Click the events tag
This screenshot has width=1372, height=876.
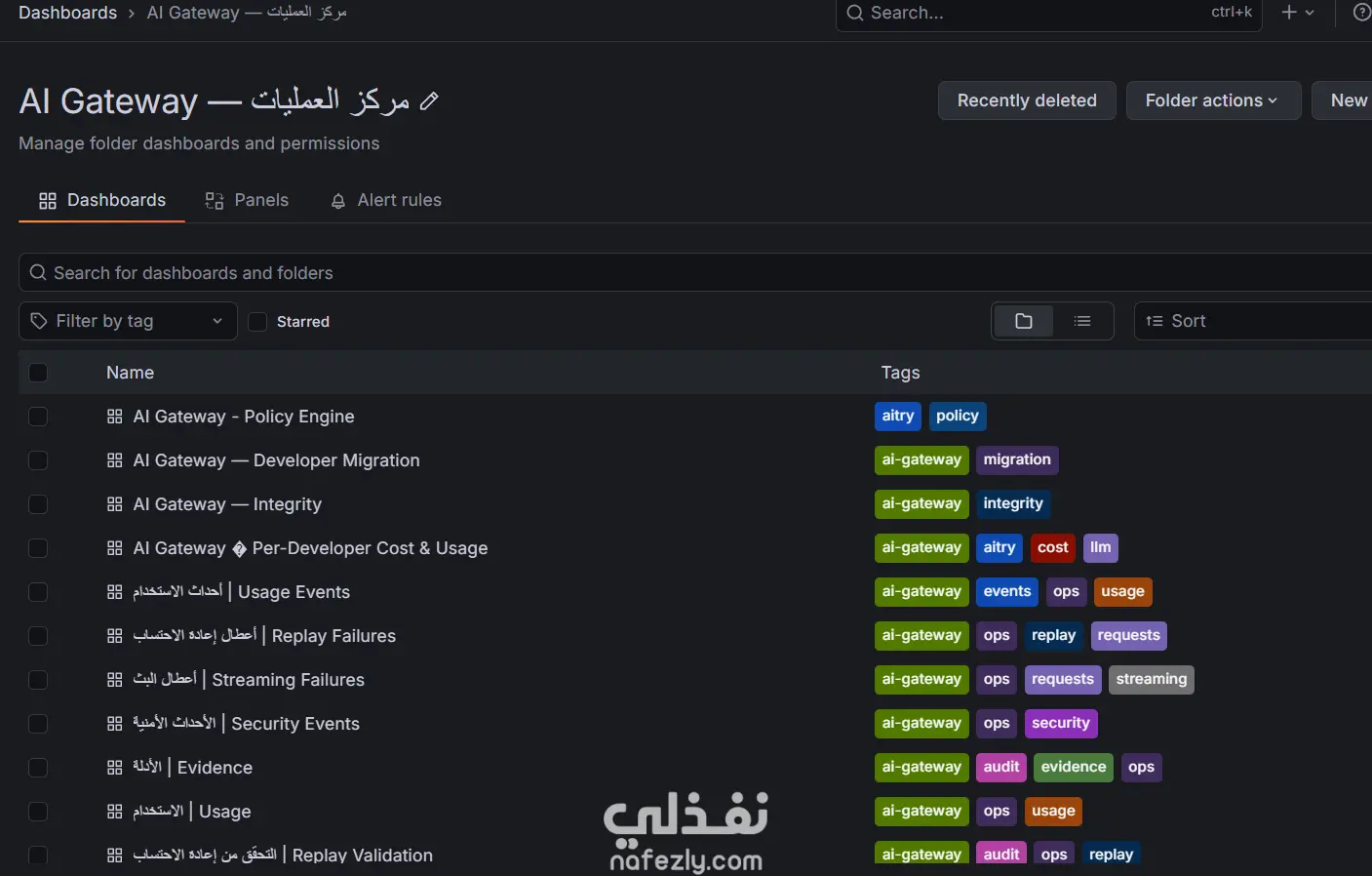pyautogui.click(x=1007, y=592)
